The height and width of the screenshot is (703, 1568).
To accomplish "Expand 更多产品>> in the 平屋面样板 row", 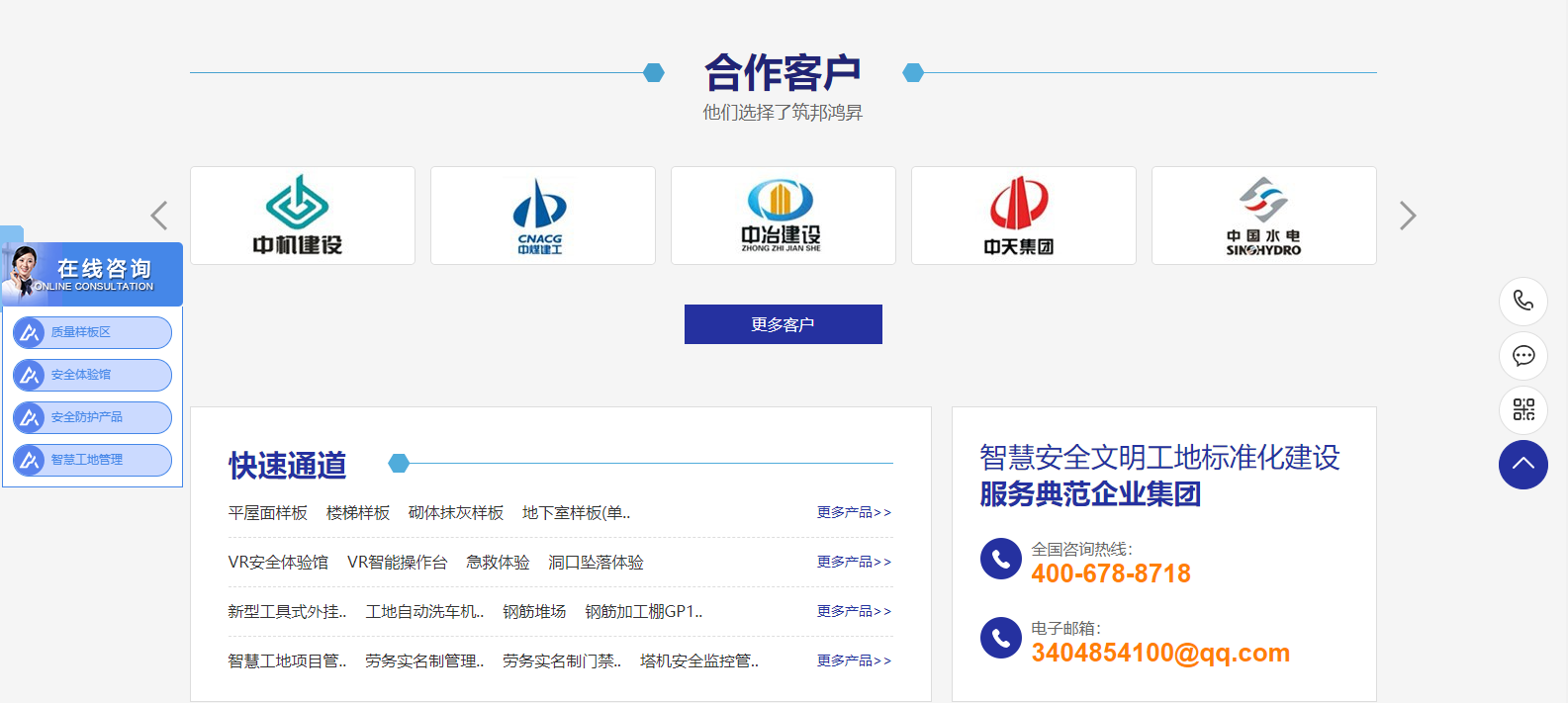I will pos(853,512).
